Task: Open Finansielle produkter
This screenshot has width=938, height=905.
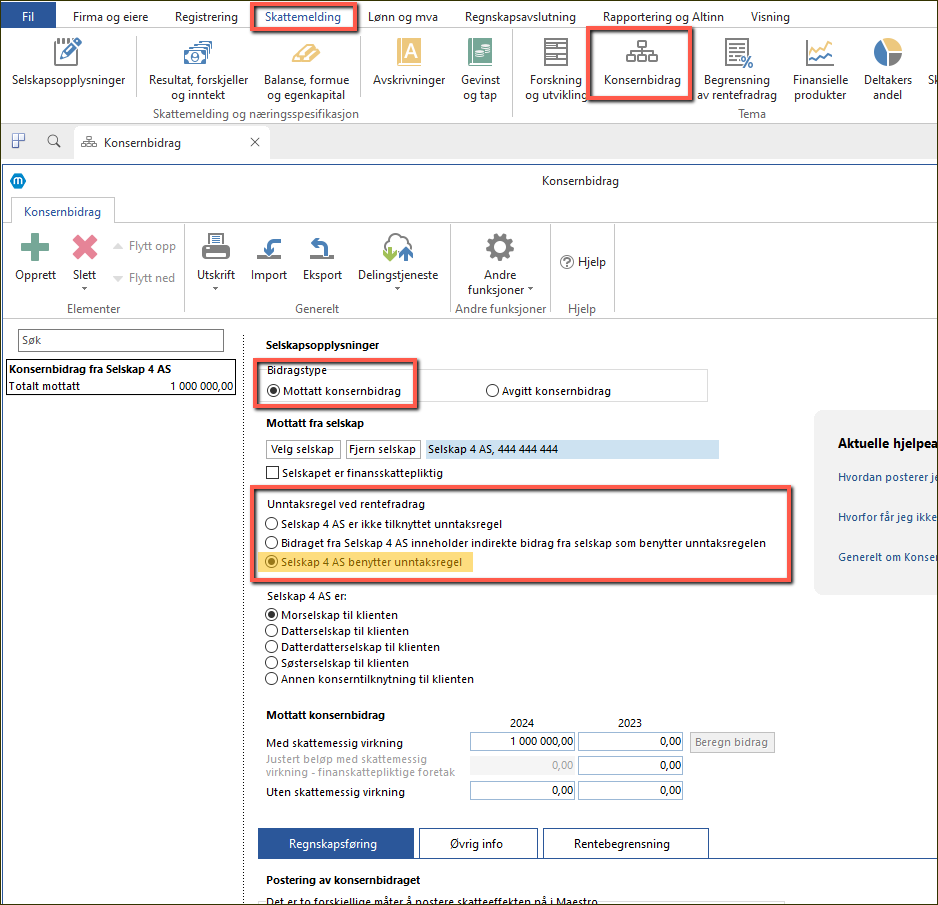Action: pos(820,70)
